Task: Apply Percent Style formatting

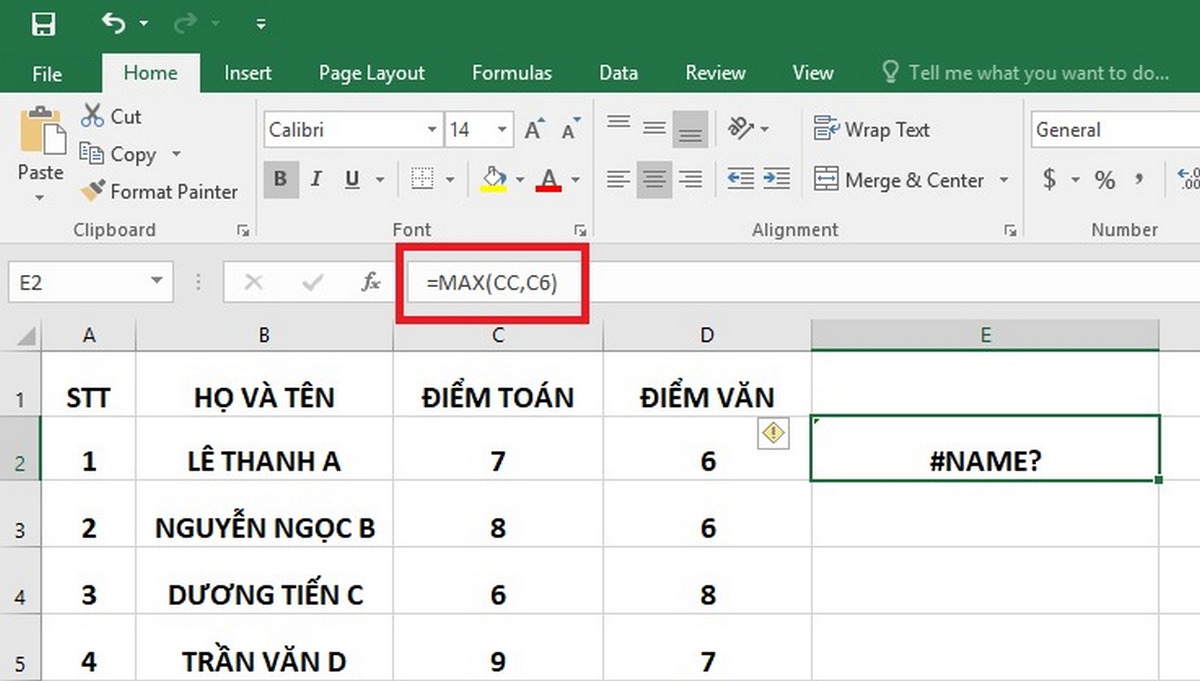Action: tap(1104, 181)
